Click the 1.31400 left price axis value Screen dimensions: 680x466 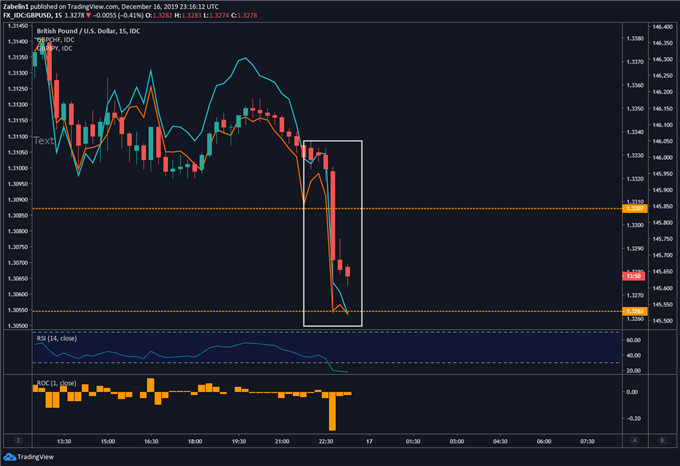(x=17, y=41)
